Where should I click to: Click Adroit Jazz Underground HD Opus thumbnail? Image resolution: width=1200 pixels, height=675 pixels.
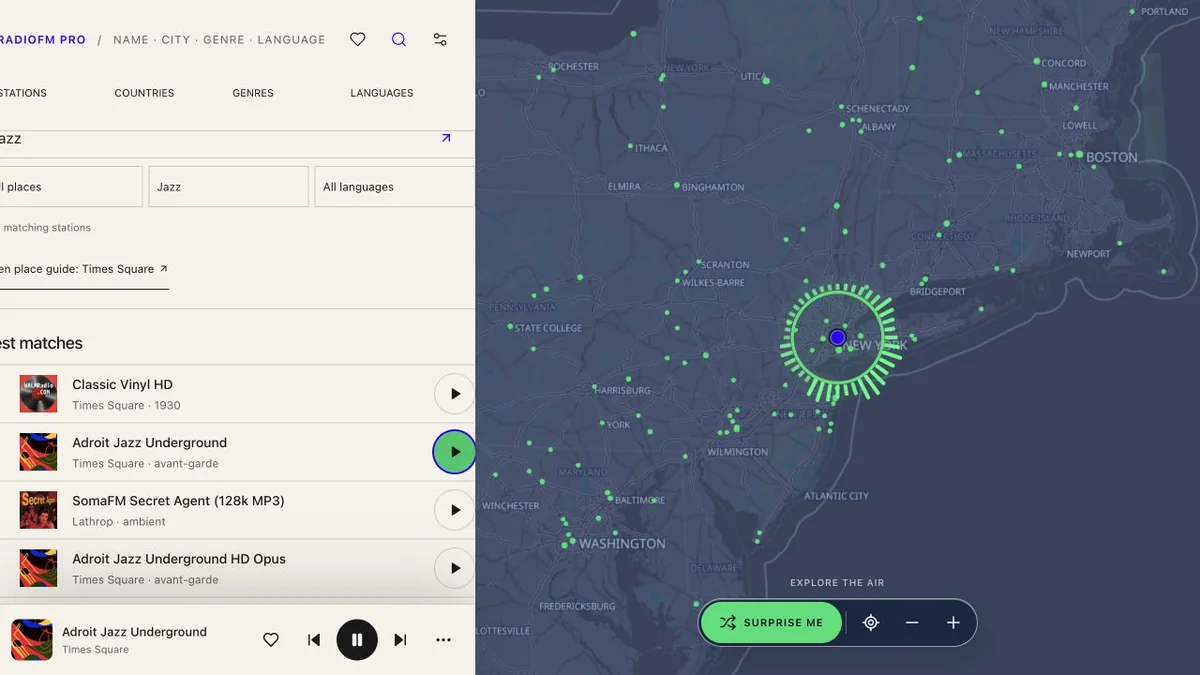coord(38,568)
